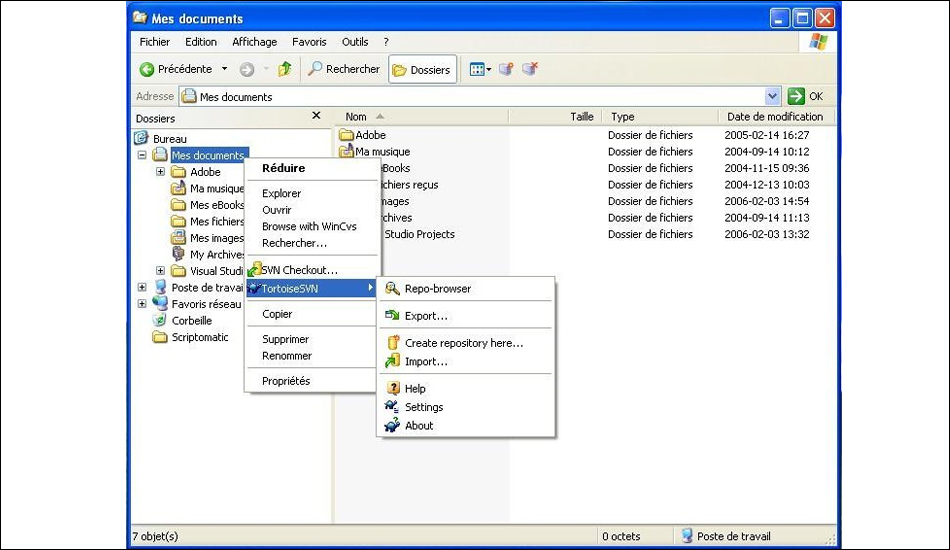This screenshot has width=950, height=550.
Task: Open the Affichage menu
Action: point(254,42)
